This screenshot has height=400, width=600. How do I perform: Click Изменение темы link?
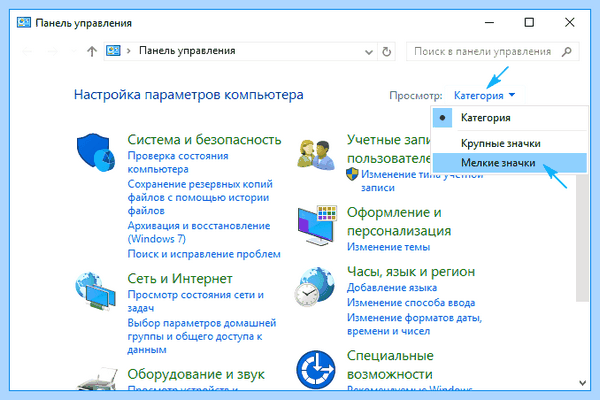coord(388,247)
